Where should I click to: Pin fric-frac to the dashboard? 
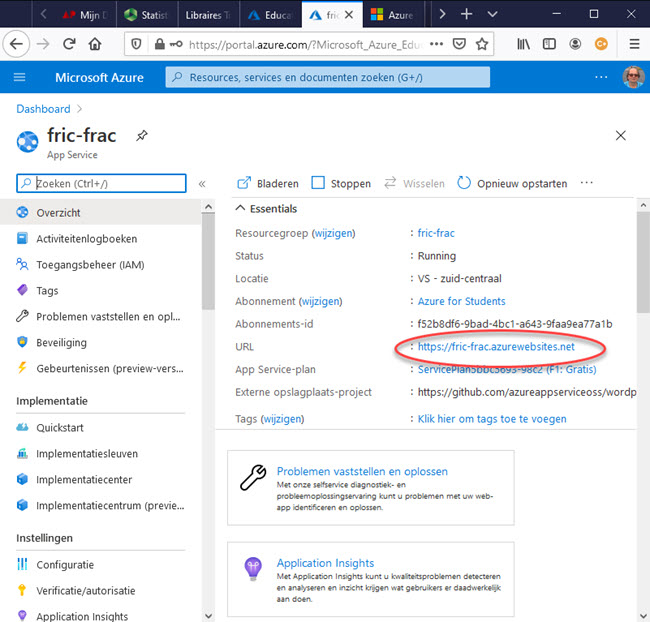(x=142, y=136)
